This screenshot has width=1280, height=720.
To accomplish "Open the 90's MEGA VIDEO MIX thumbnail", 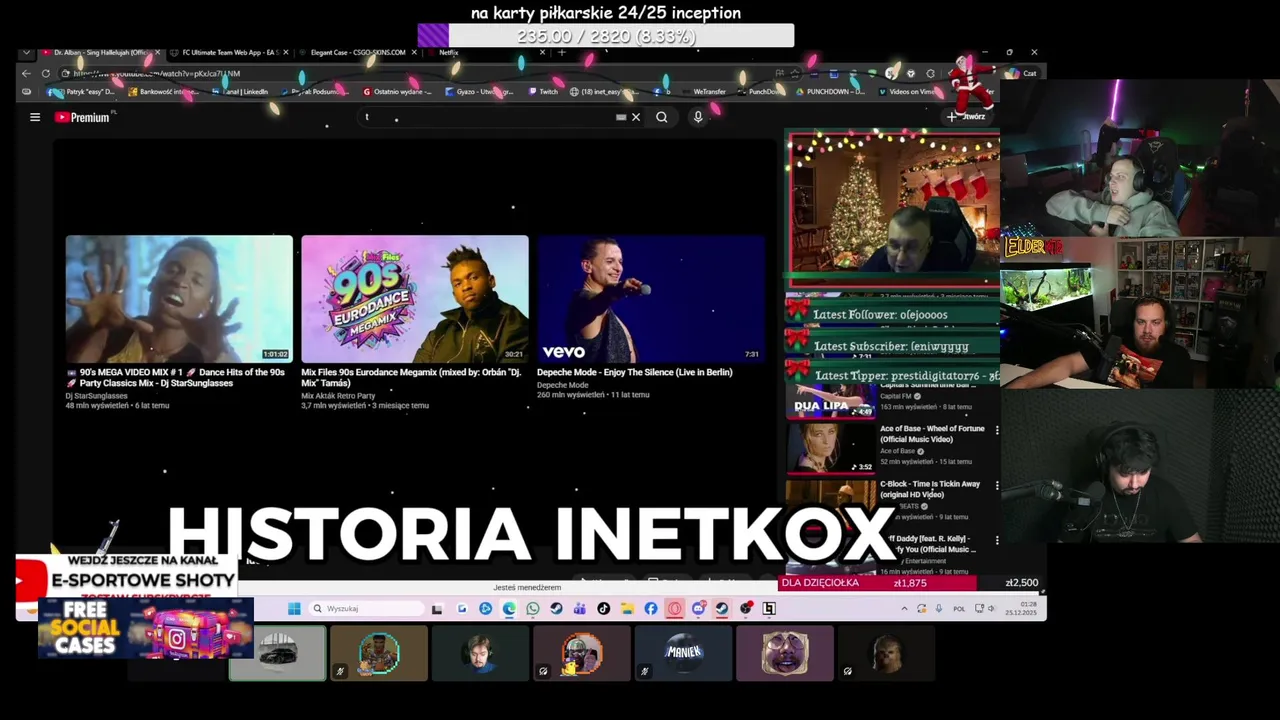I will pos(179,298).
